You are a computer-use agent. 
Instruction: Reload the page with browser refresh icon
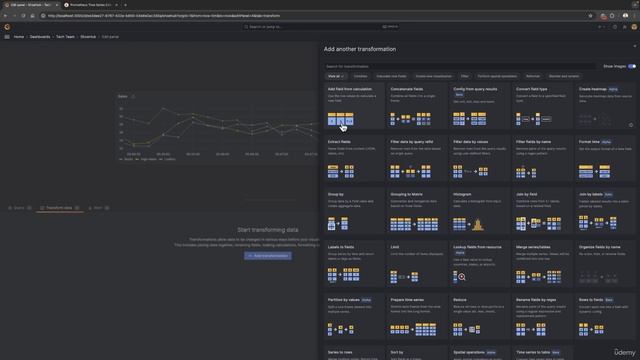(23, 16)
